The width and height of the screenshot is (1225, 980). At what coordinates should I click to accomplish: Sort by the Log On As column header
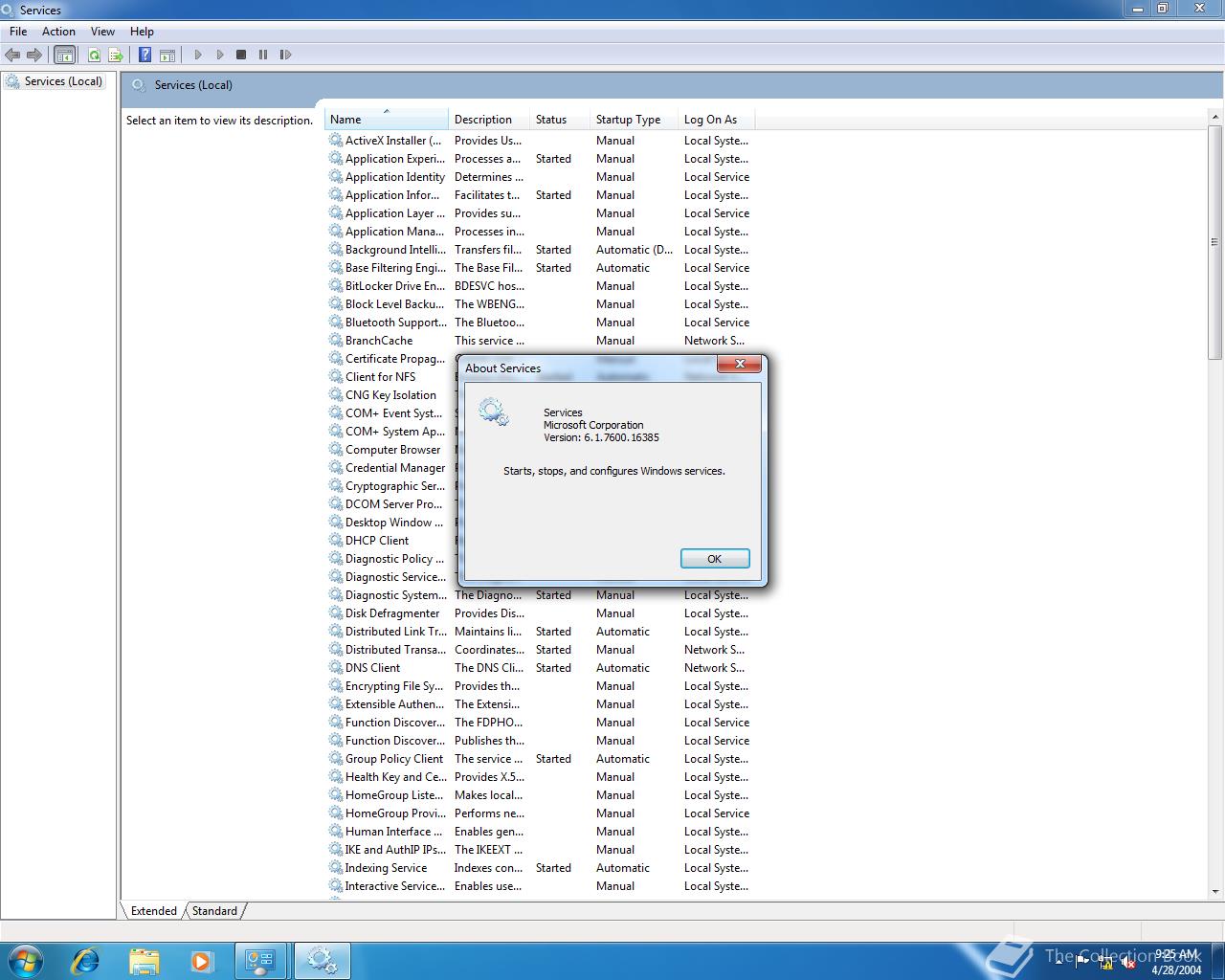click(716, 120)
